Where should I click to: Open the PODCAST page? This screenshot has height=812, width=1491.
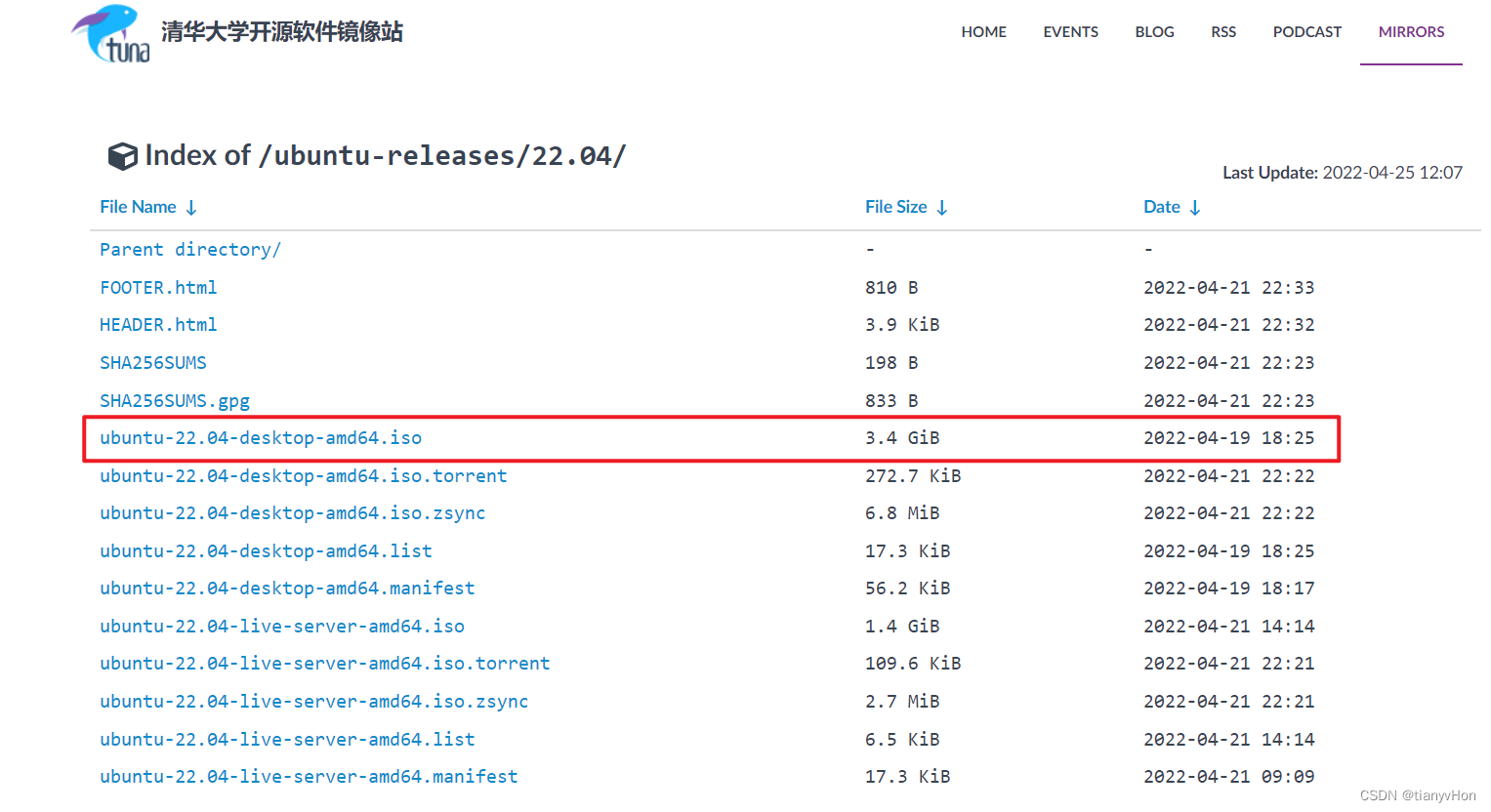pos(1306,32)
